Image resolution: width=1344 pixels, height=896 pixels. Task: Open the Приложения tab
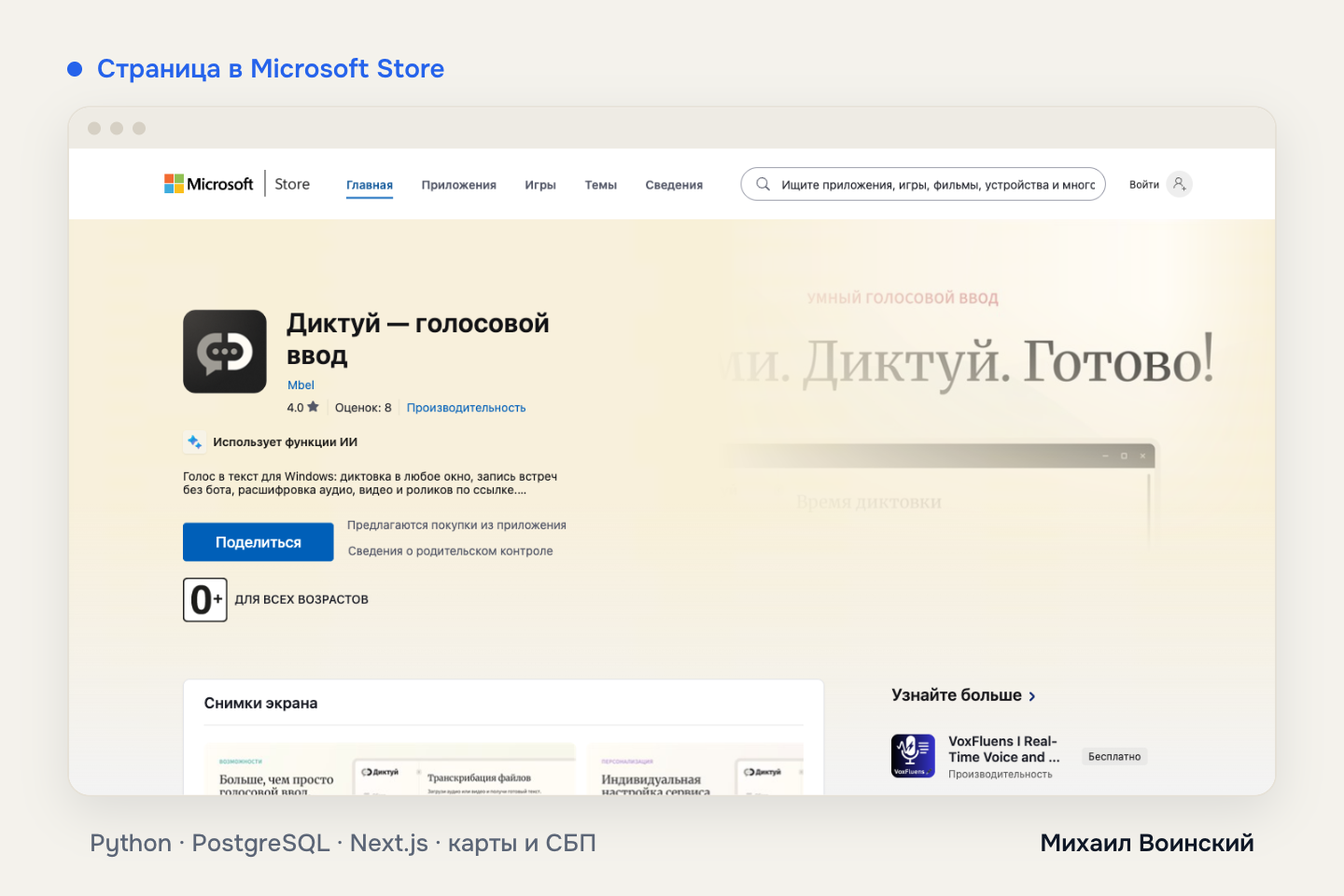click(458, 185)
